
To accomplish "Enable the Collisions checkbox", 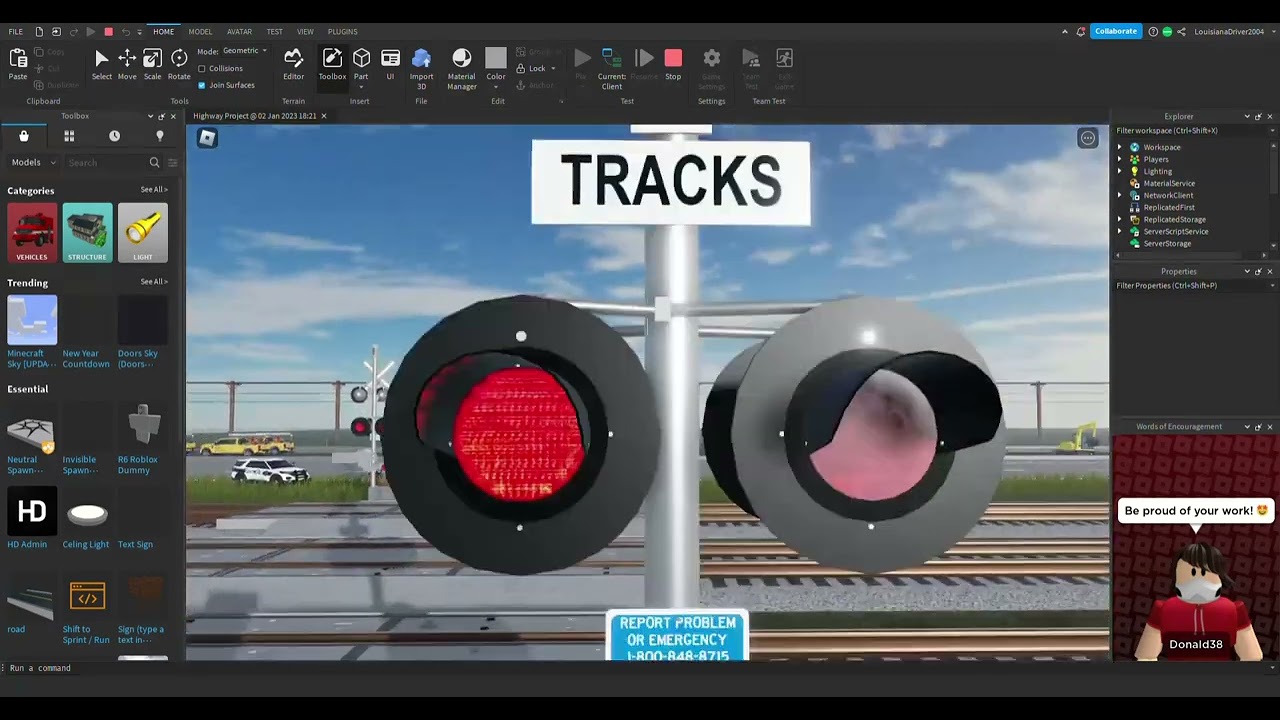I will click(202, 68).
